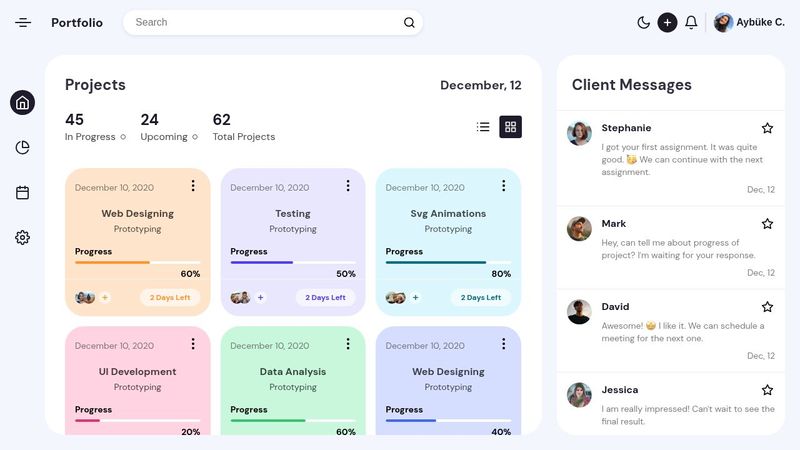800x450 pixels.
Task: Click the Client Messages heading
Action: (x=632, y=85)
